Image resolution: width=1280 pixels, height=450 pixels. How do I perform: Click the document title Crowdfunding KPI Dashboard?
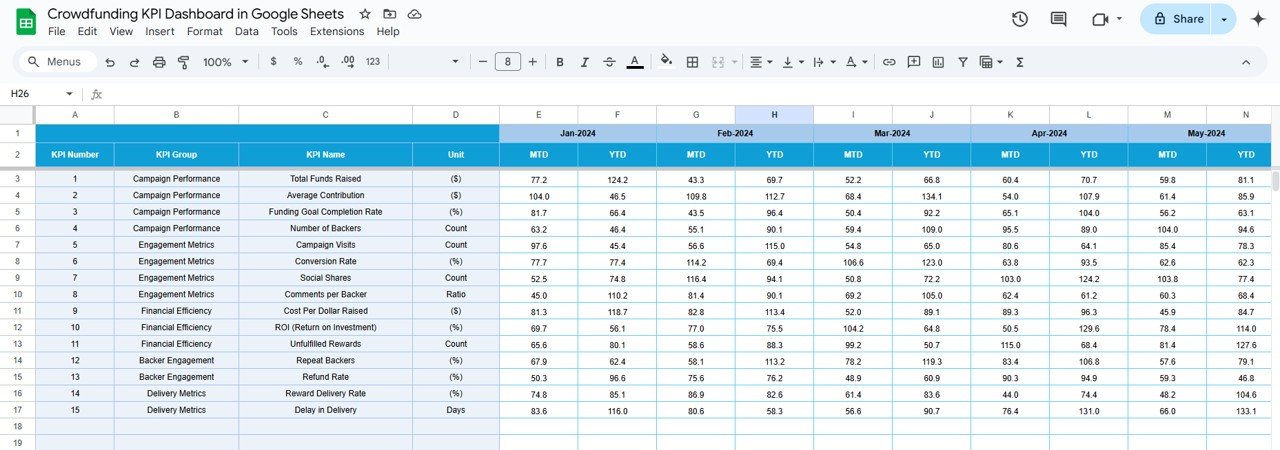coord(196,14)
